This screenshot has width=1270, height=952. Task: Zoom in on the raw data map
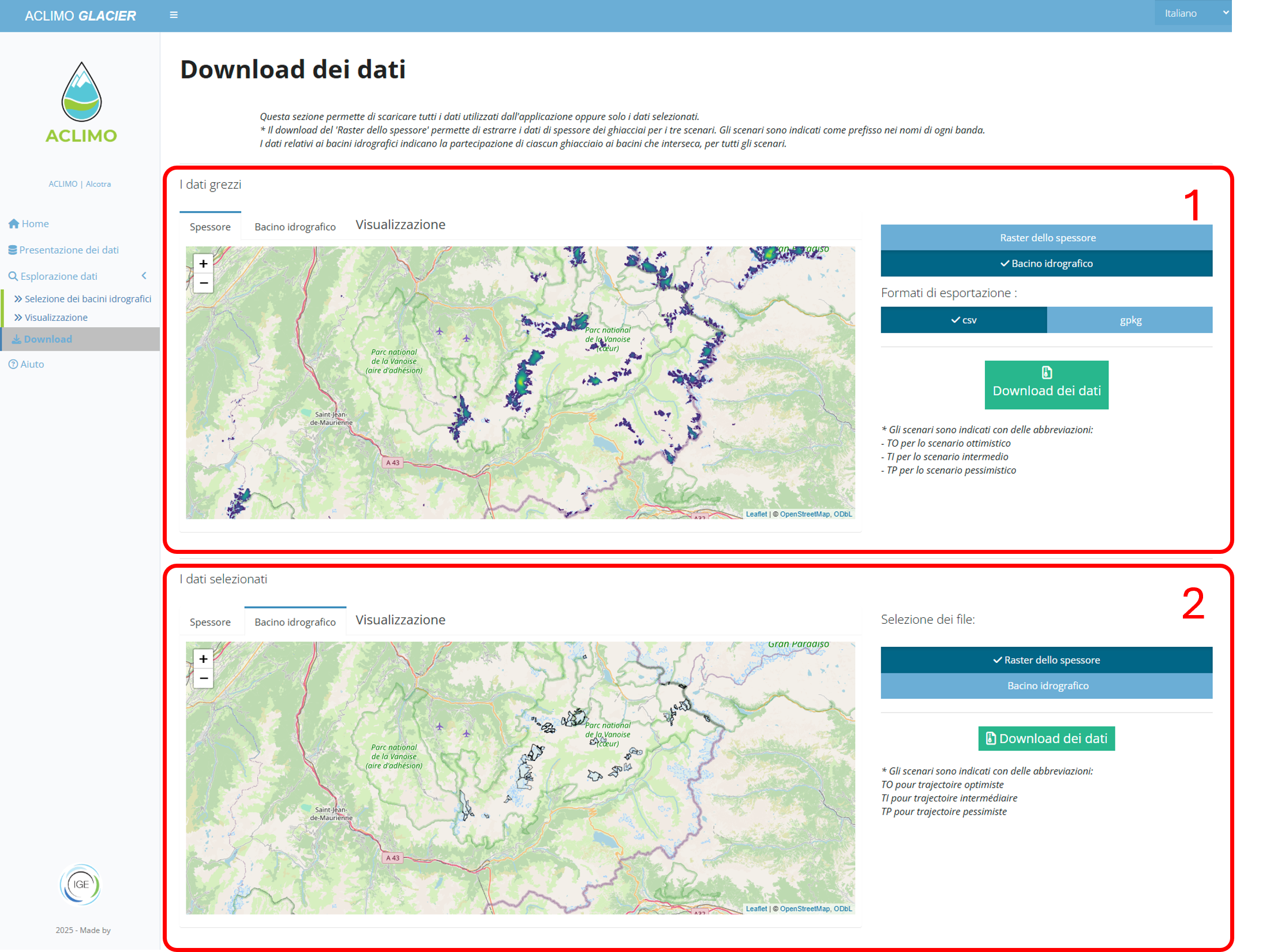point(203,264)
